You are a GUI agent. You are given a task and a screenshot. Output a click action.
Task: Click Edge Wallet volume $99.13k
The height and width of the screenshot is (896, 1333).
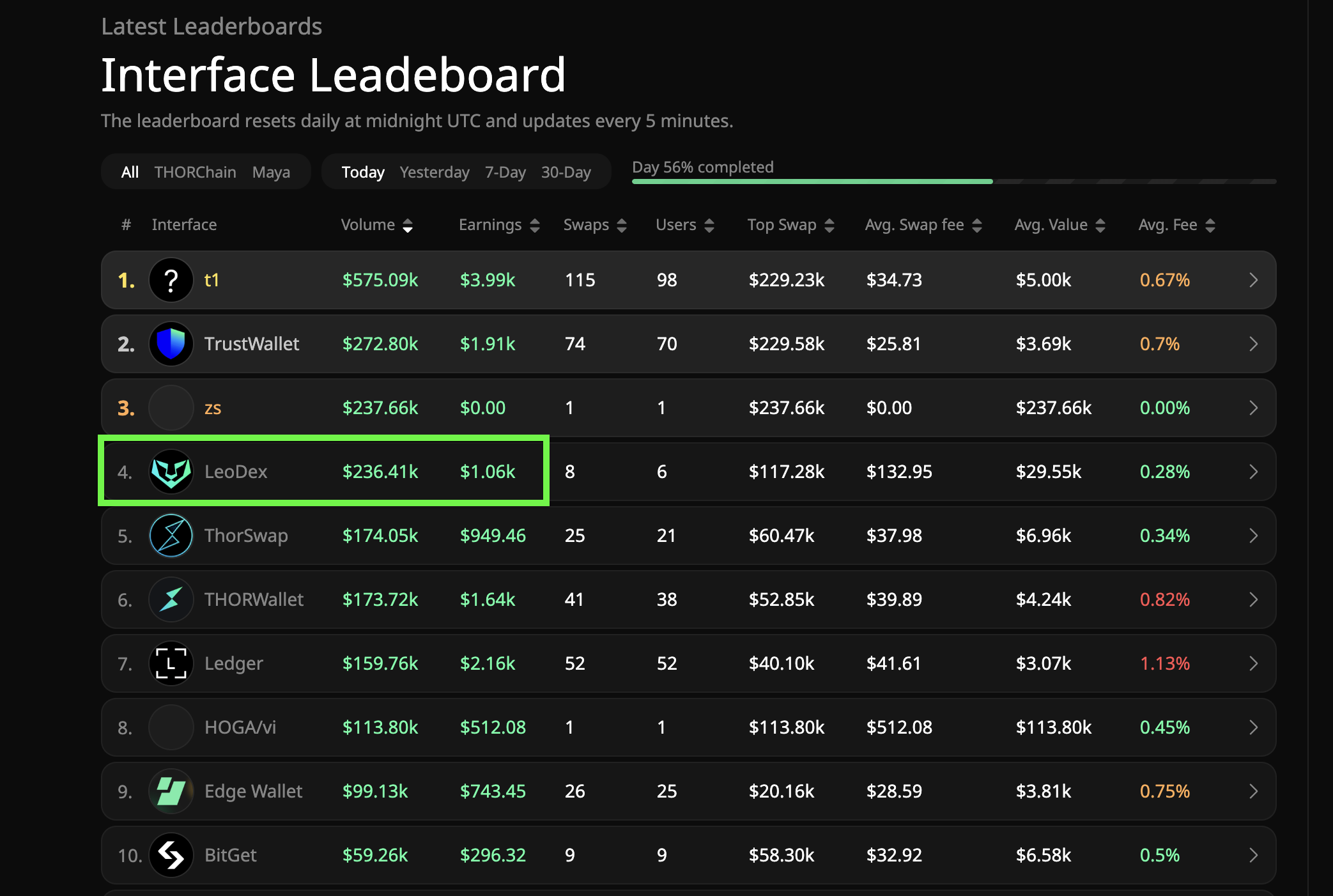click(x=375, y=791)
